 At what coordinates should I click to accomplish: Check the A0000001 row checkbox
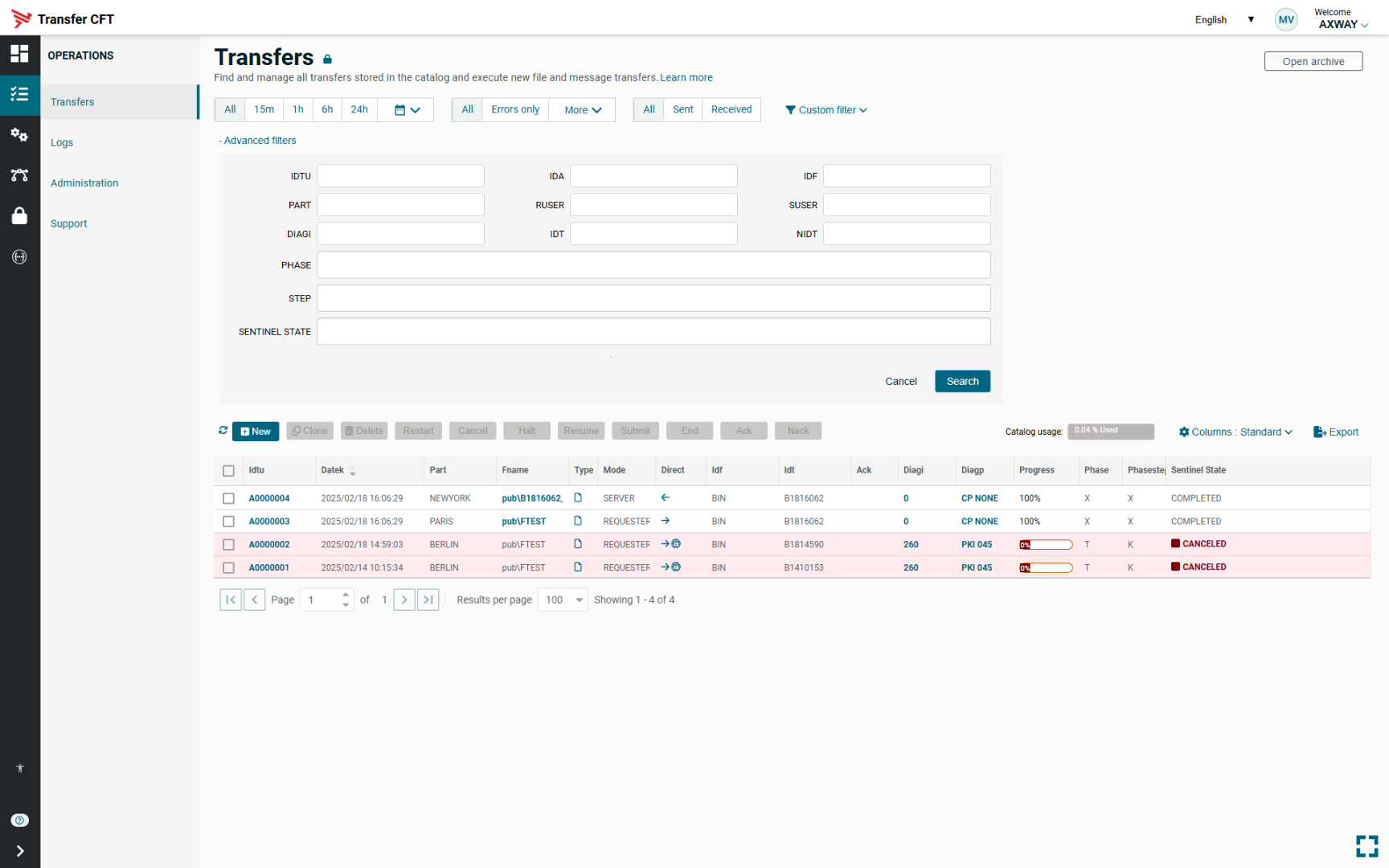tap(228, 568)
